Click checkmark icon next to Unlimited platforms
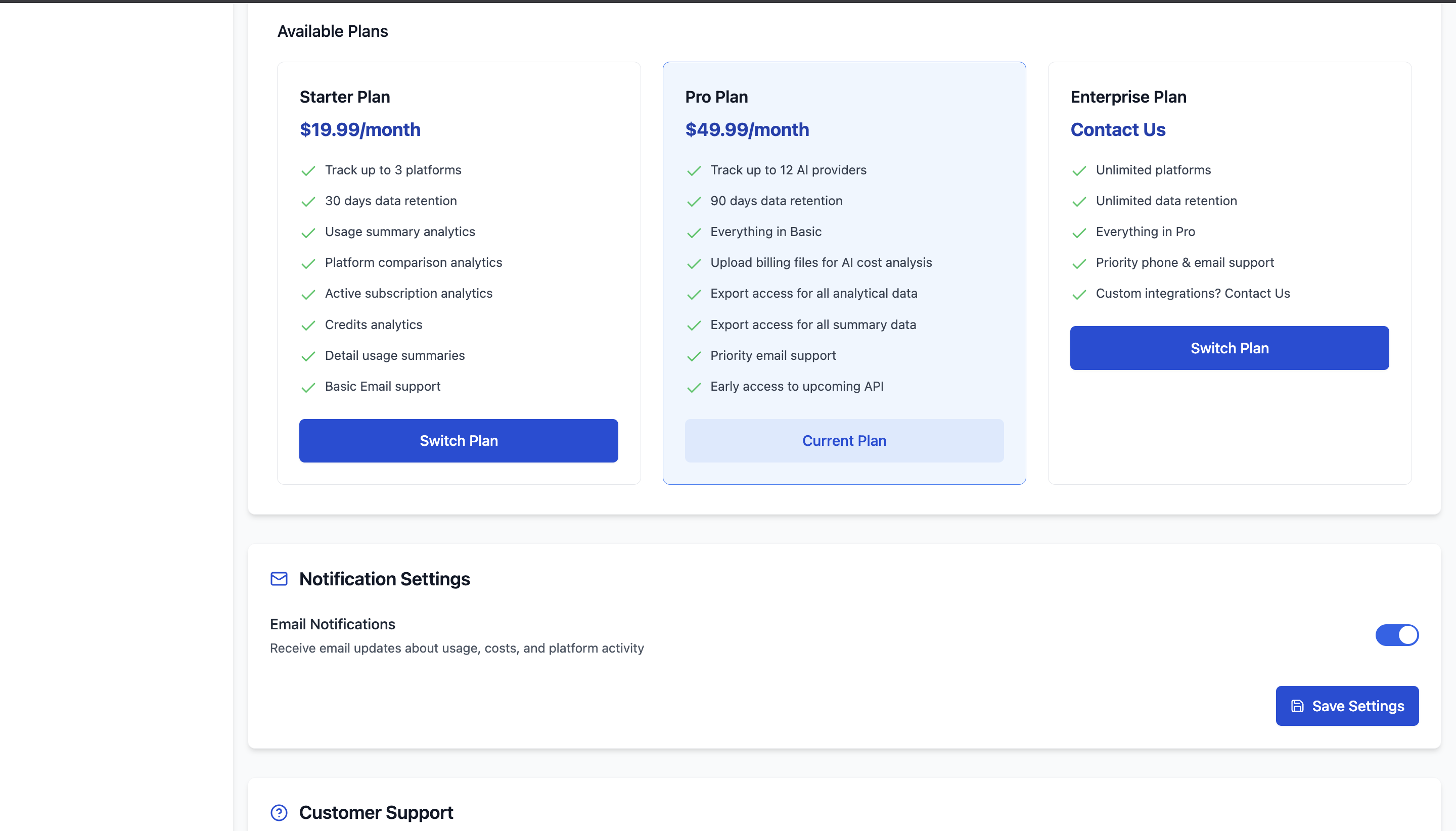The height and width of the screenshot is (831, 1456). pos(1079,171)
